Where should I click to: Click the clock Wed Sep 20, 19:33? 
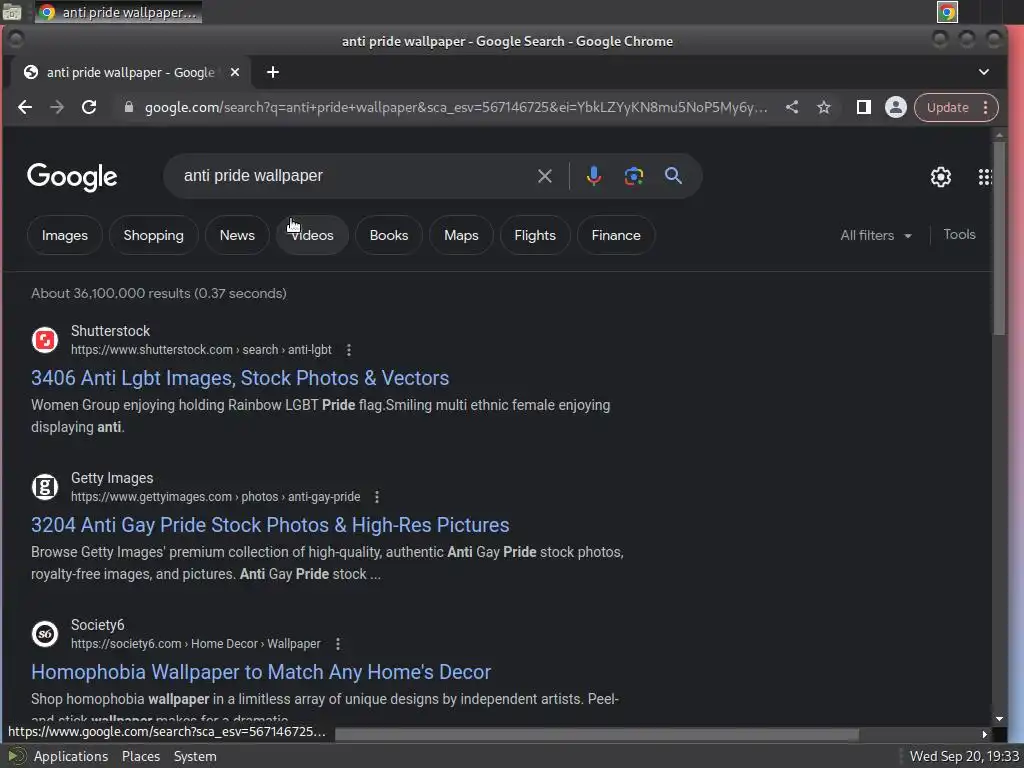click(x=965, y=756)
